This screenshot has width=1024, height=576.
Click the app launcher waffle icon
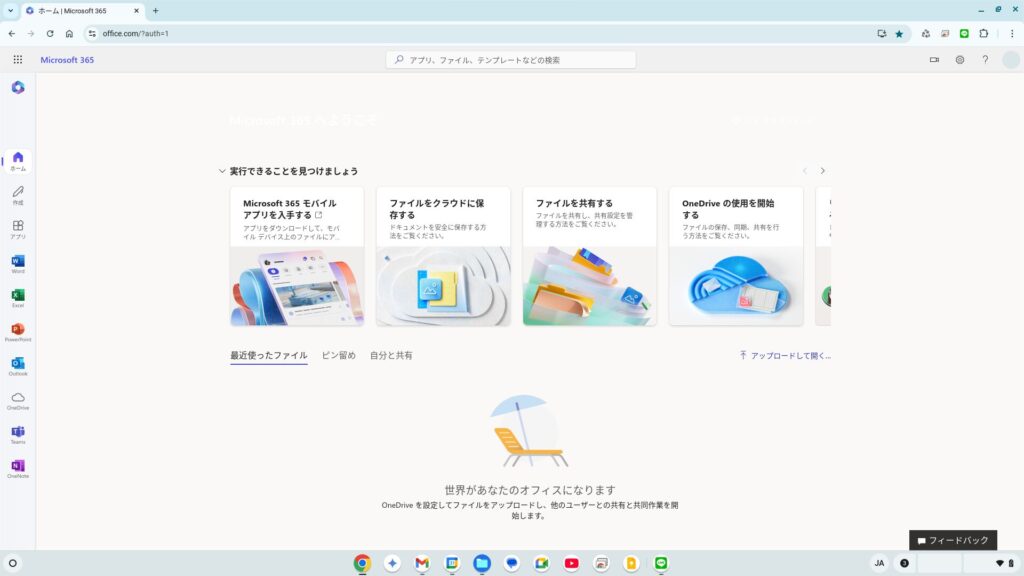(x=18, y=60)
